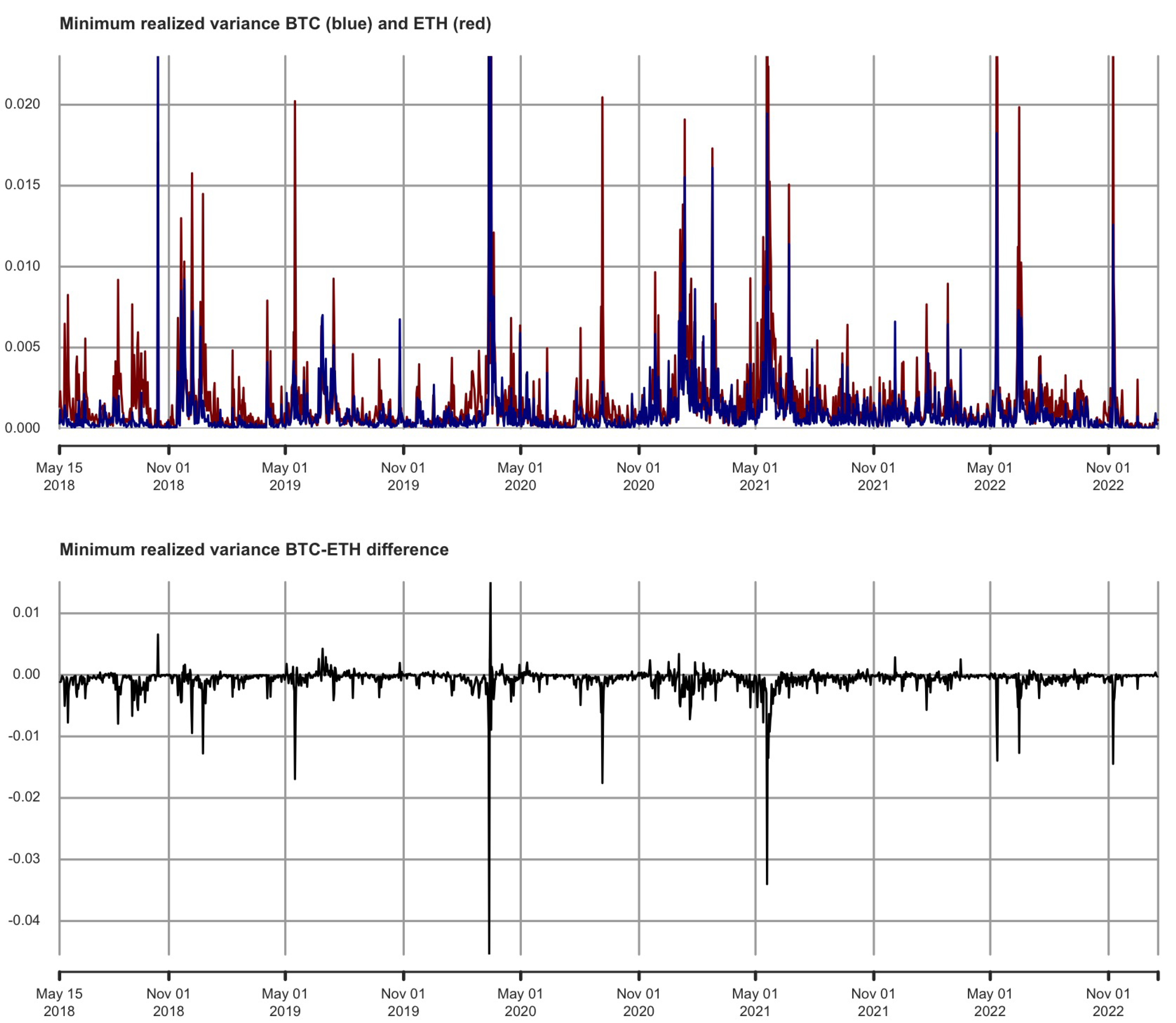
Task: Select the Nov 01 2020 label under top chart
Action: [x=638, y=476]
